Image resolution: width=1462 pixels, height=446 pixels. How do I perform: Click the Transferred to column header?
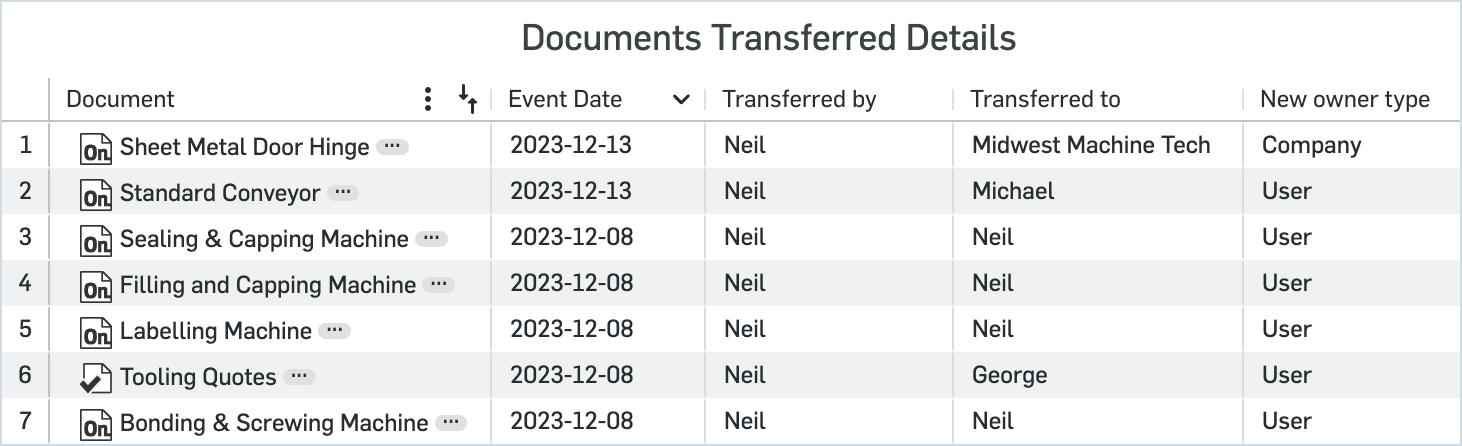pos(1045,99)
